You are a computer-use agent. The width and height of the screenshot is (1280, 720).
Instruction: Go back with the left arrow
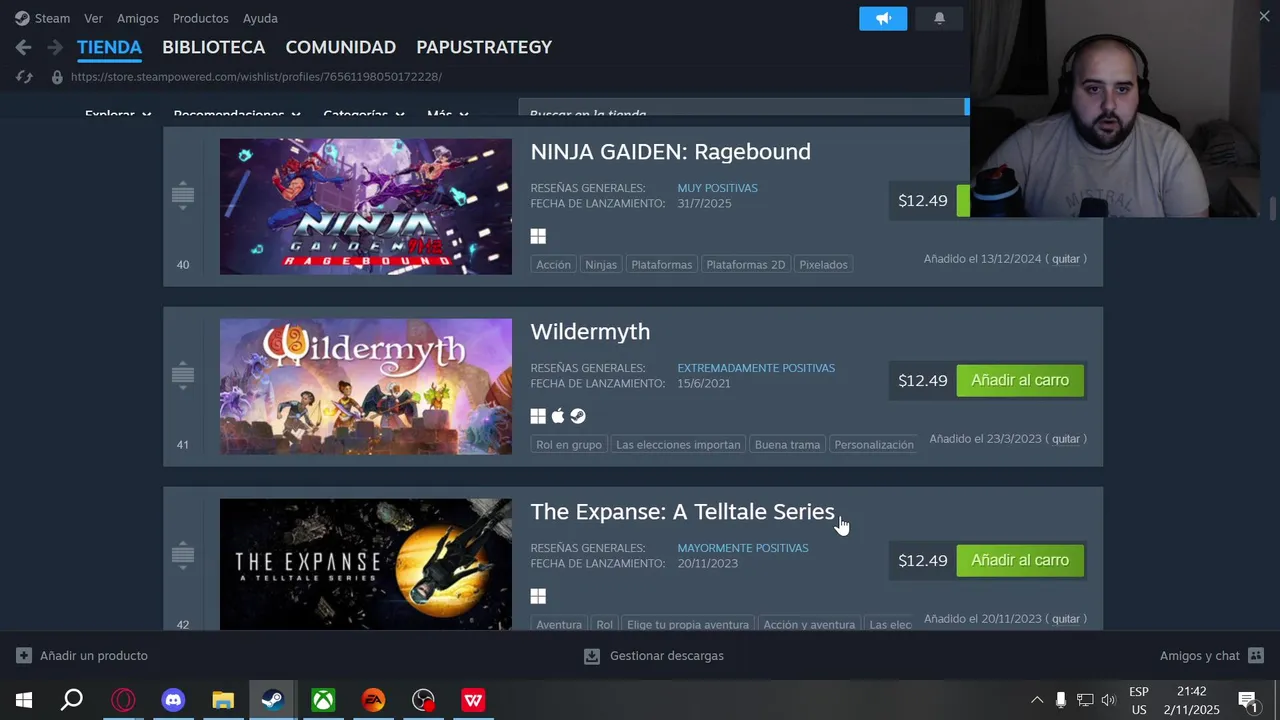click(24, 47)
